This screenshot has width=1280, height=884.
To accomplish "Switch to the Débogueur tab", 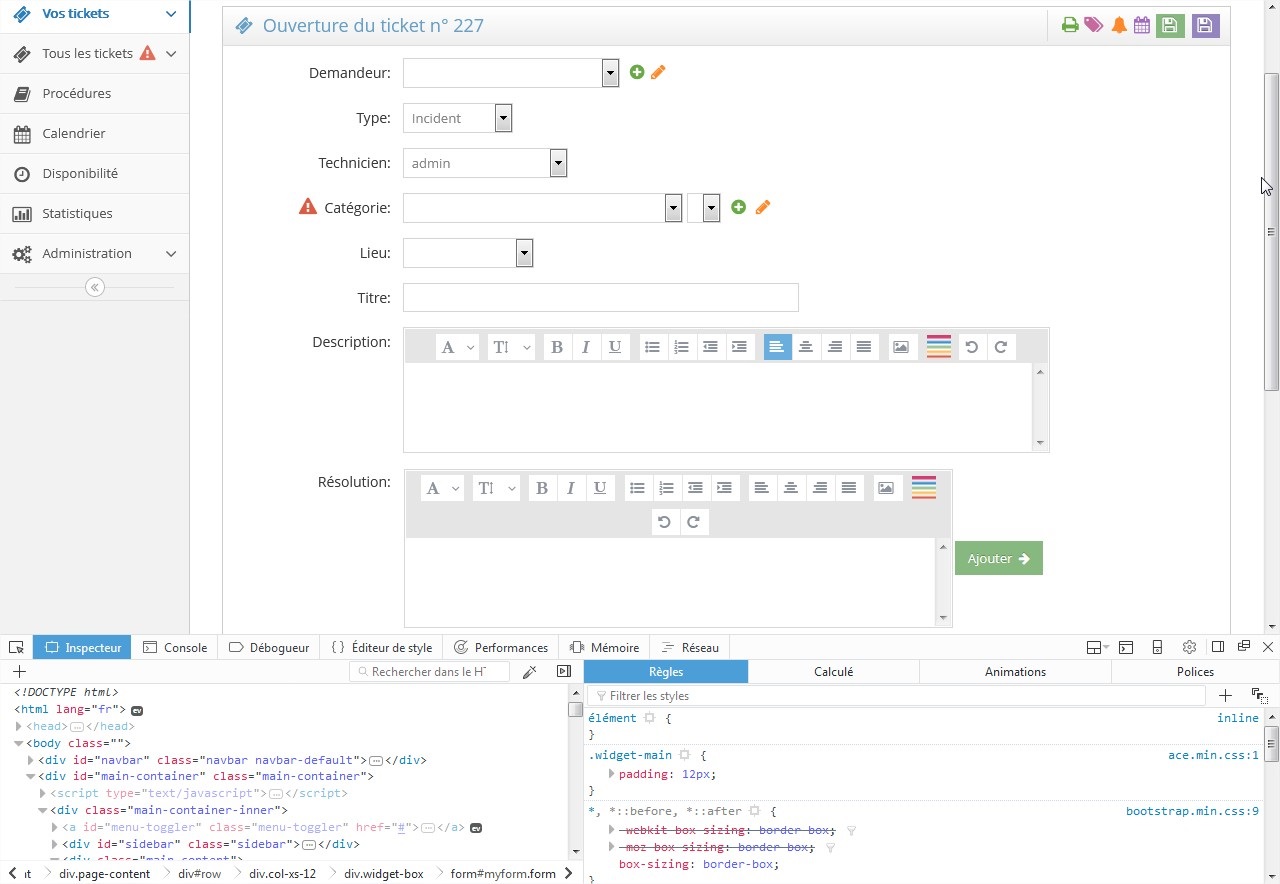I will (269, 648).
